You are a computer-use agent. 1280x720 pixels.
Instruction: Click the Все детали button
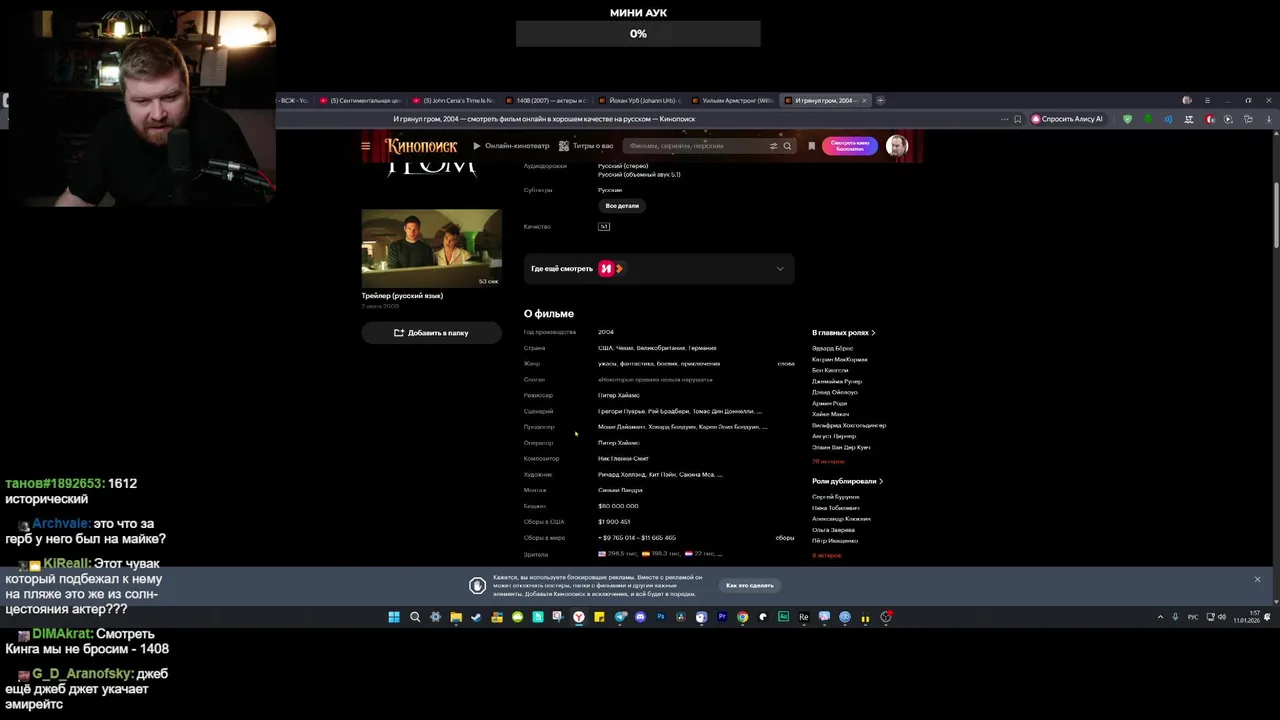pyautogui.click(x=622, y=206)
